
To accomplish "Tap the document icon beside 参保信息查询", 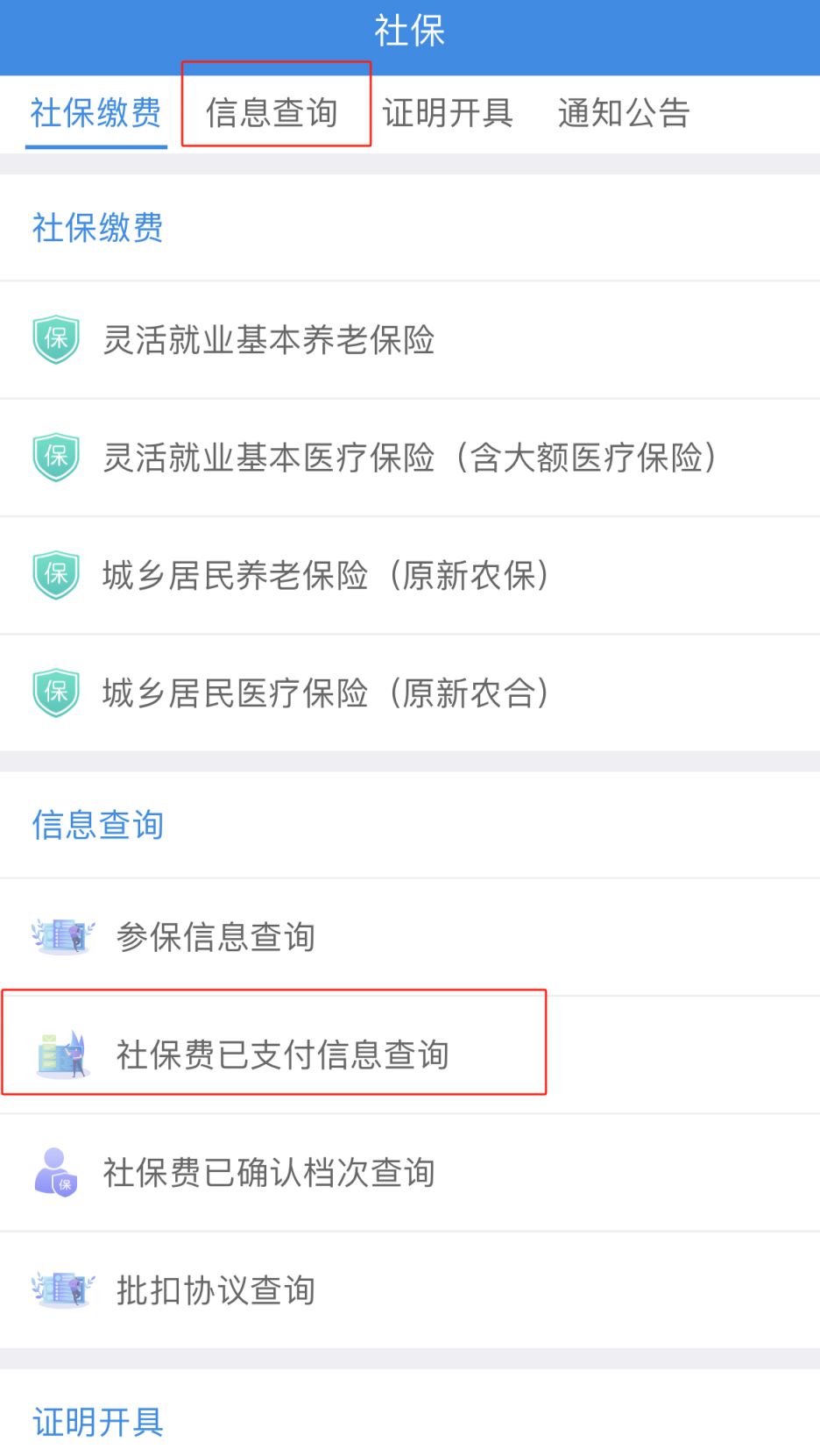I will (61, 935).
